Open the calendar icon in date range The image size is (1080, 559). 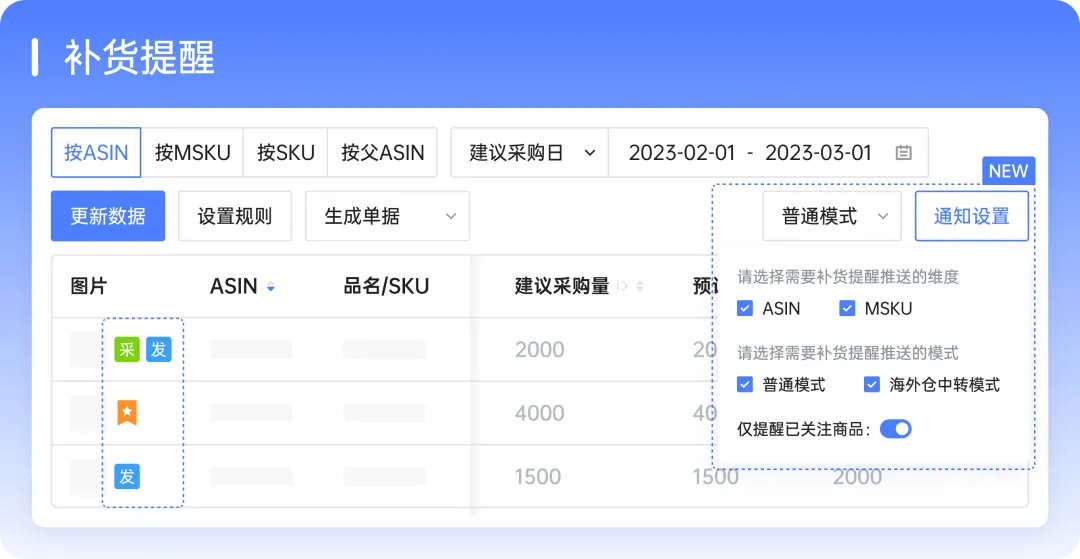(904, 153)
